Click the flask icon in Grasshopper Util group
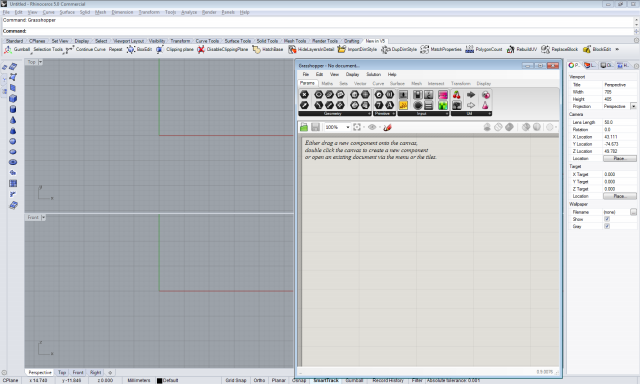 point(485,105)
